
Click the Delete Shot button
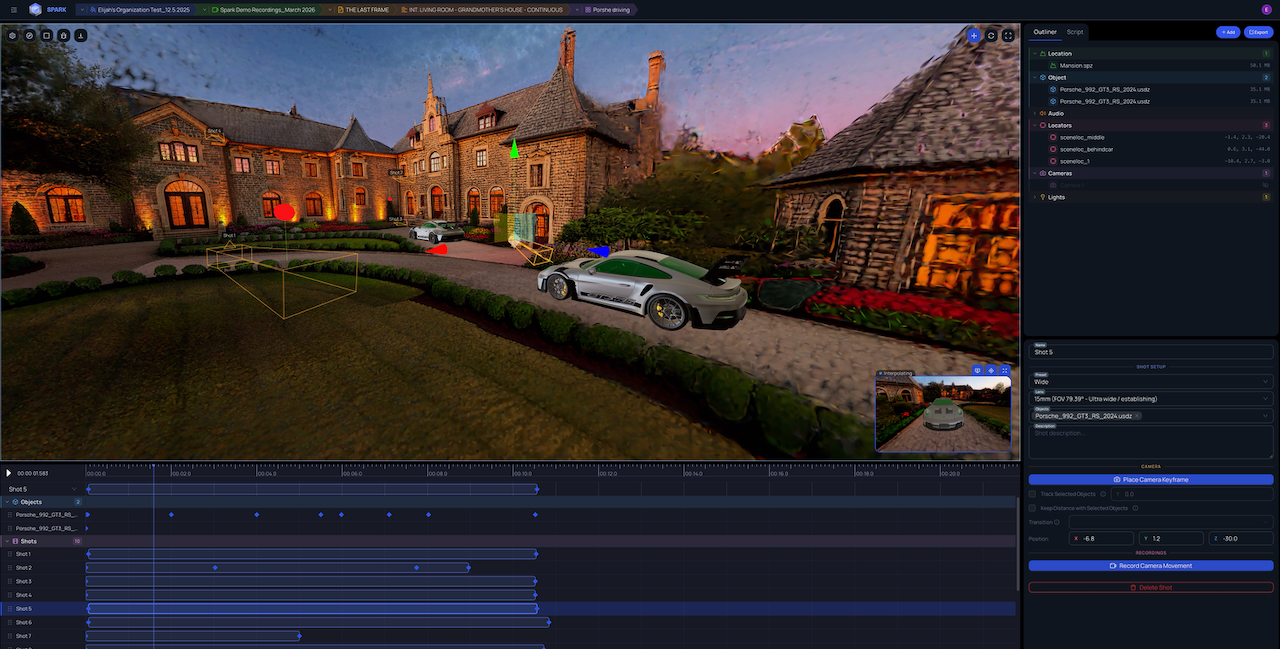coord(1150,587)
